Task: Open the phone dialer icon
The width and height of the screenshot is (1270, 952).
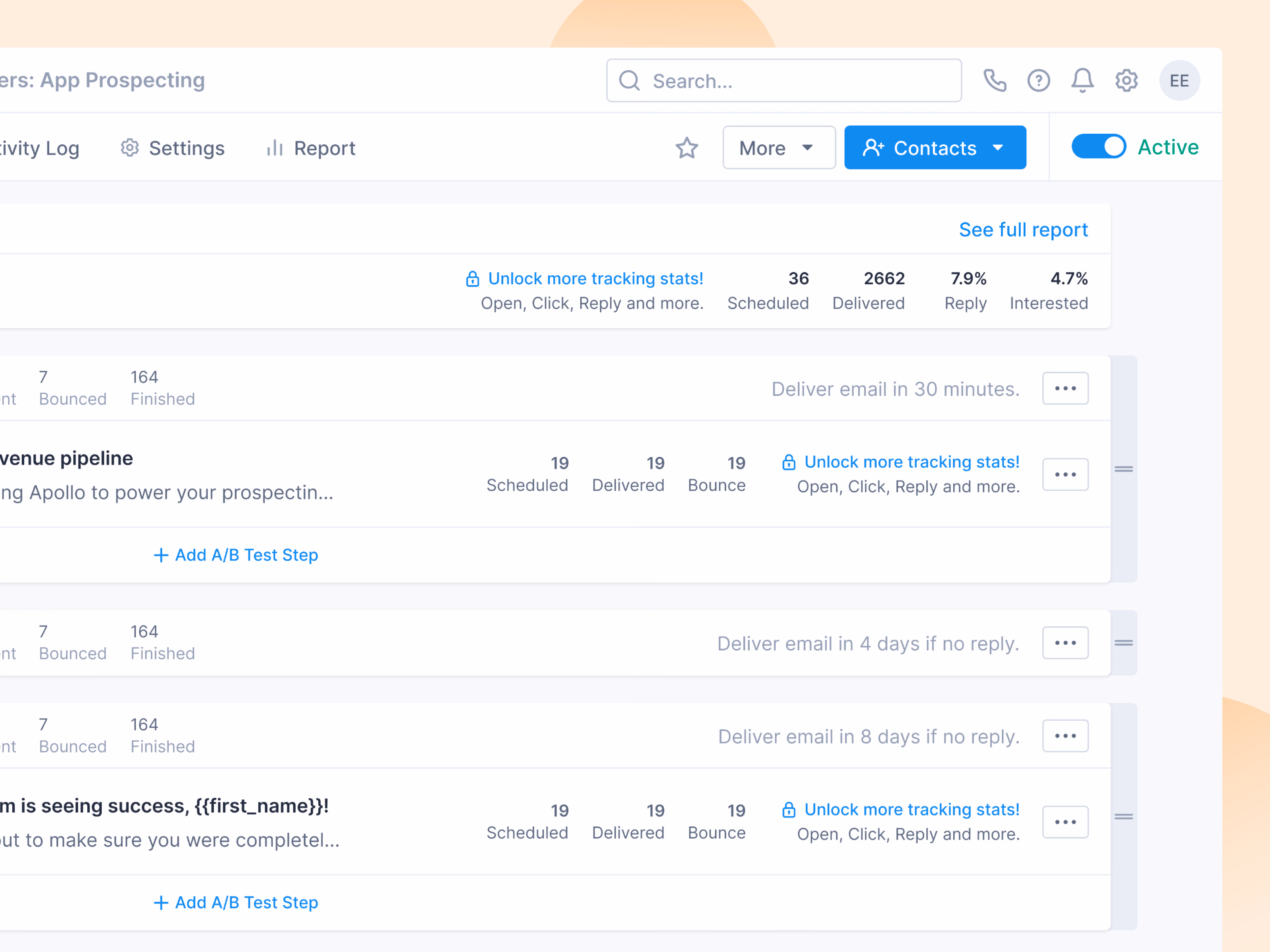Action: tap(995, 81)
